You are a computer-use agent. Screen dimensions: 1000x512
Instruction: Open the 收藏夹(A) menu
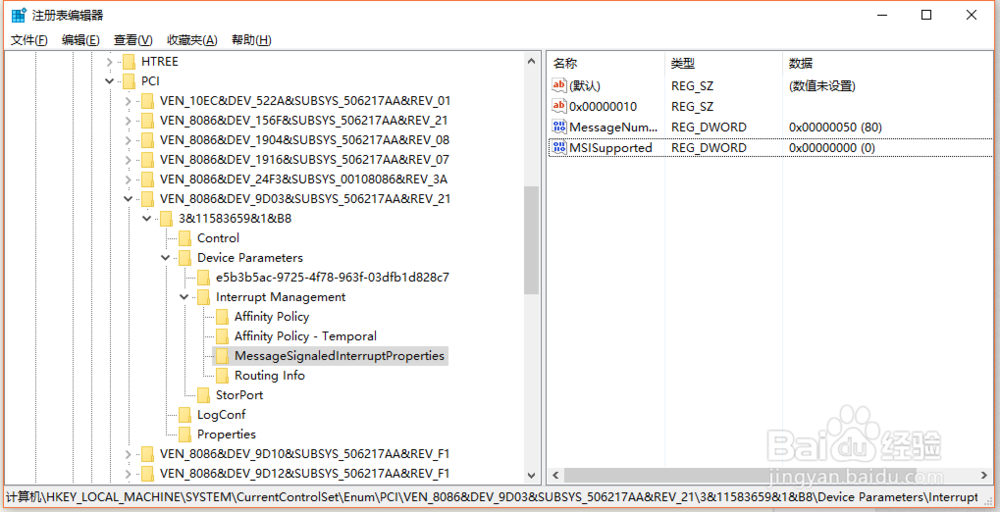(193, 40)
